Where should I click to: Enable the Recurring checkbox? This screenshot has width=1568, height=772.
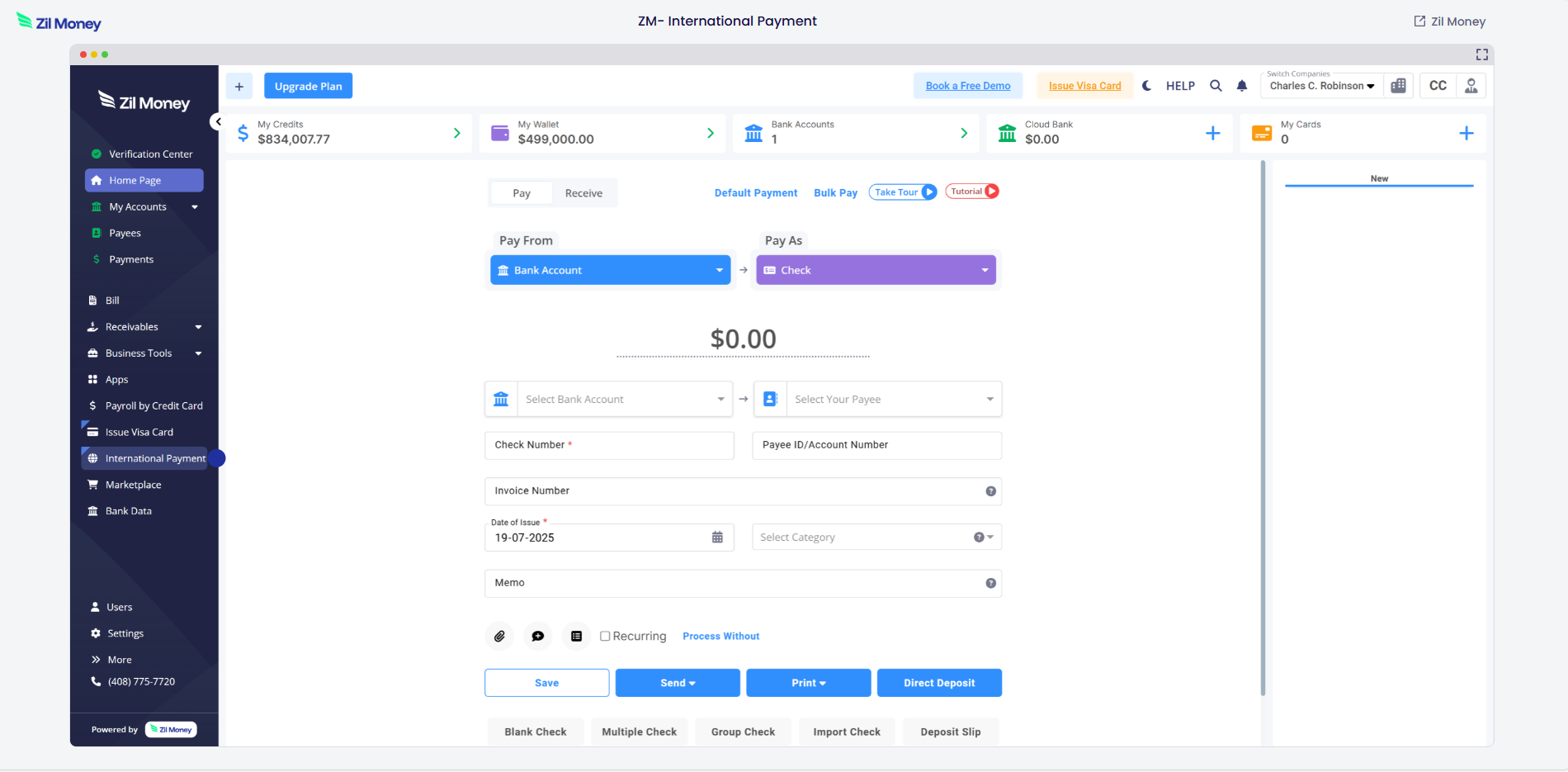tap(605, 637)
